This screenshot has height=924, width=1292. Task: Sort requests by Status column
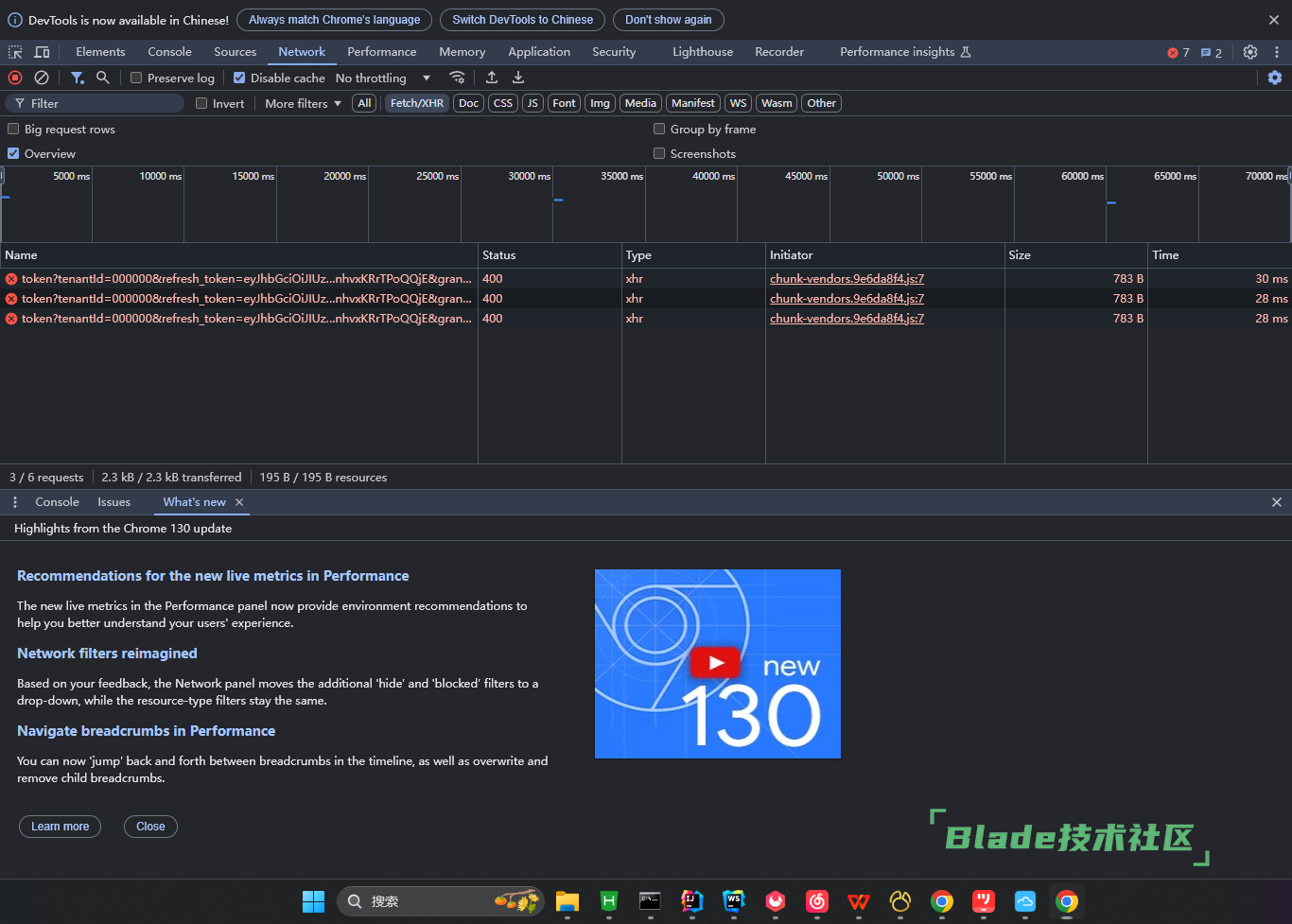click(550, 255)
